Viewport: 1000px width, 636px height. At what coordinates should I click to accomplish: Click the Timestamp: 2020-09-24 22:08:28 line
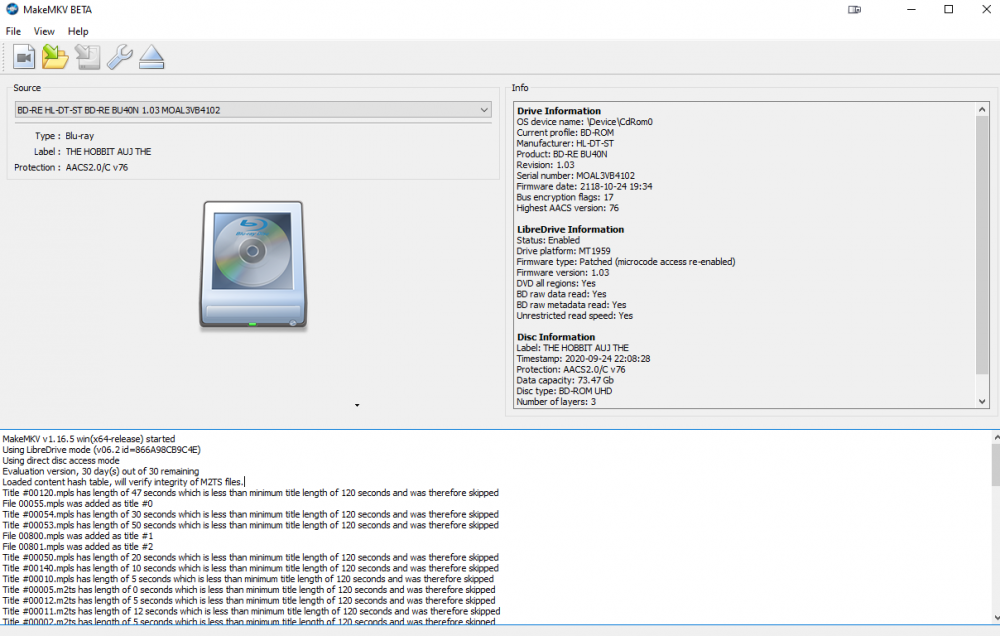tap(583, 359)
